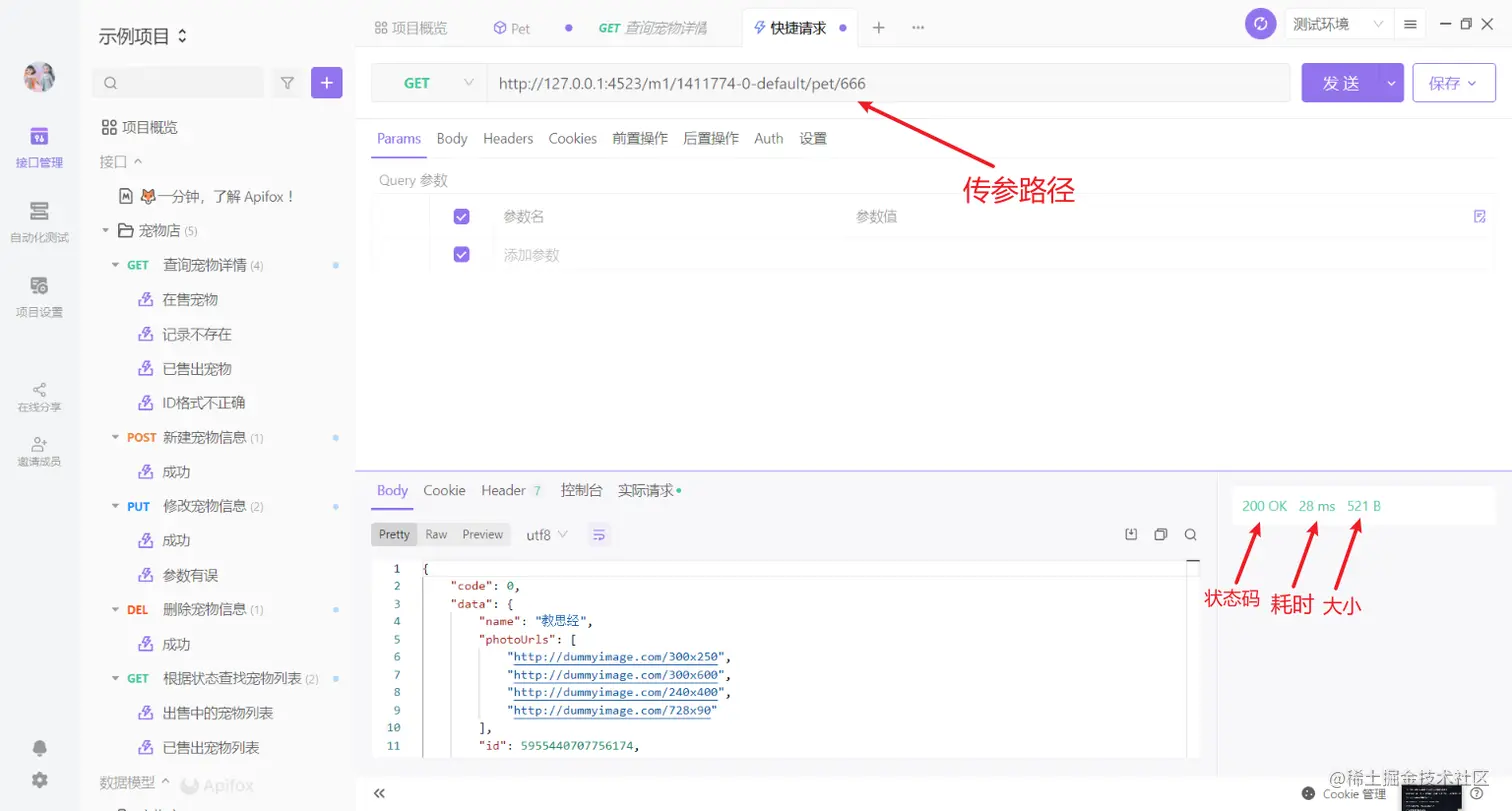Download the response body
This screenshot has height=811, width=1512.
click(x=1130, y=534)
